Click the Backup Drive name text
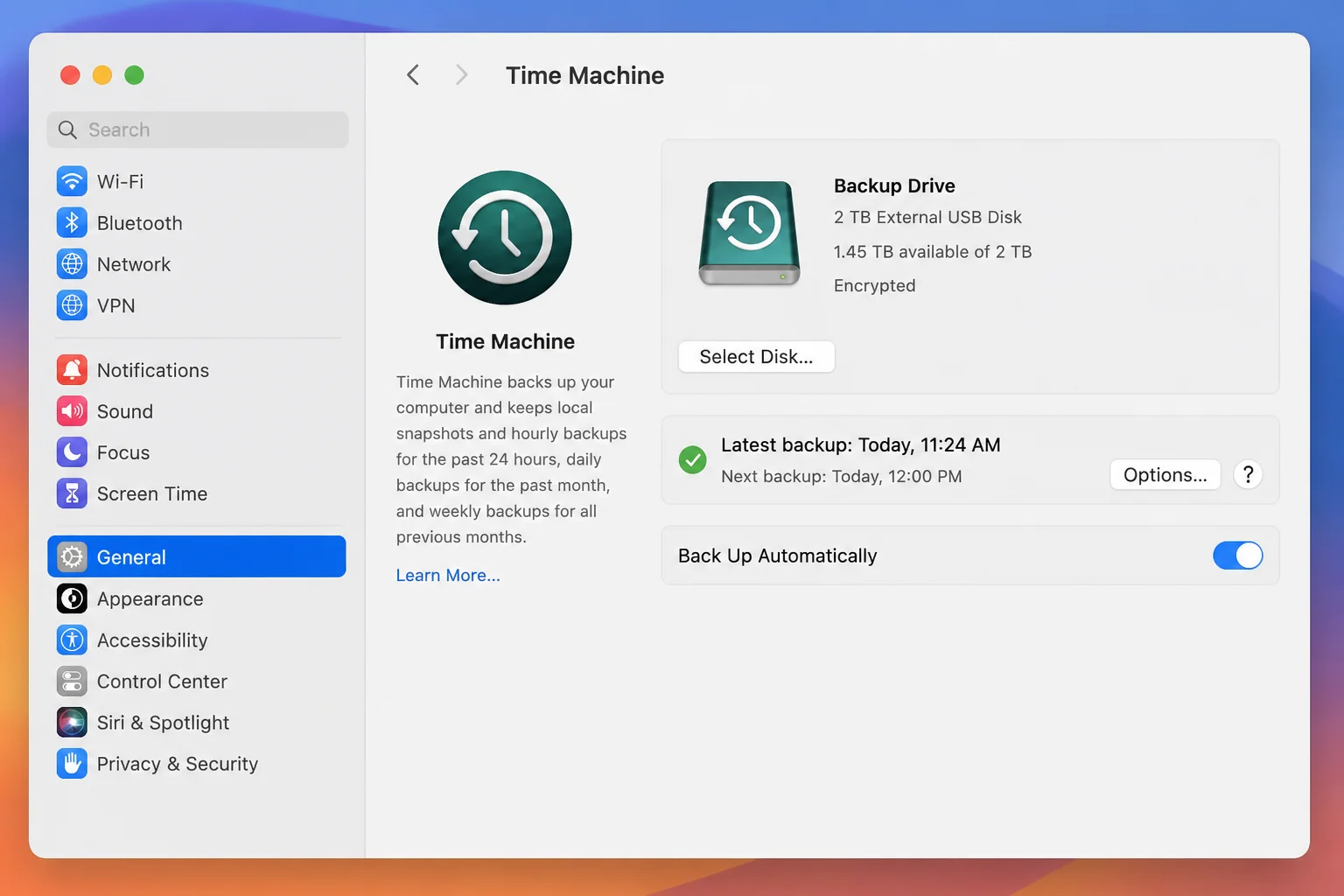The image size is (1344, 896). (x=894, y=185)
